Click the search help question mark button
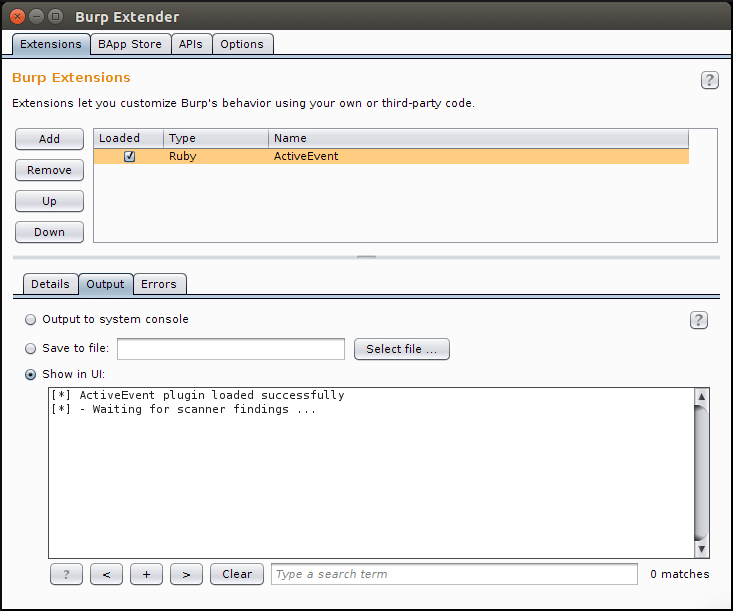 tap(66, 574)
